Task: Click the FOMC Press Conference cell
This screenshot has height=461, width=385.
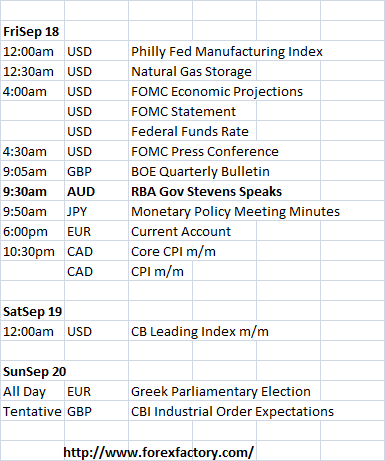Action: tap(205, 152)
